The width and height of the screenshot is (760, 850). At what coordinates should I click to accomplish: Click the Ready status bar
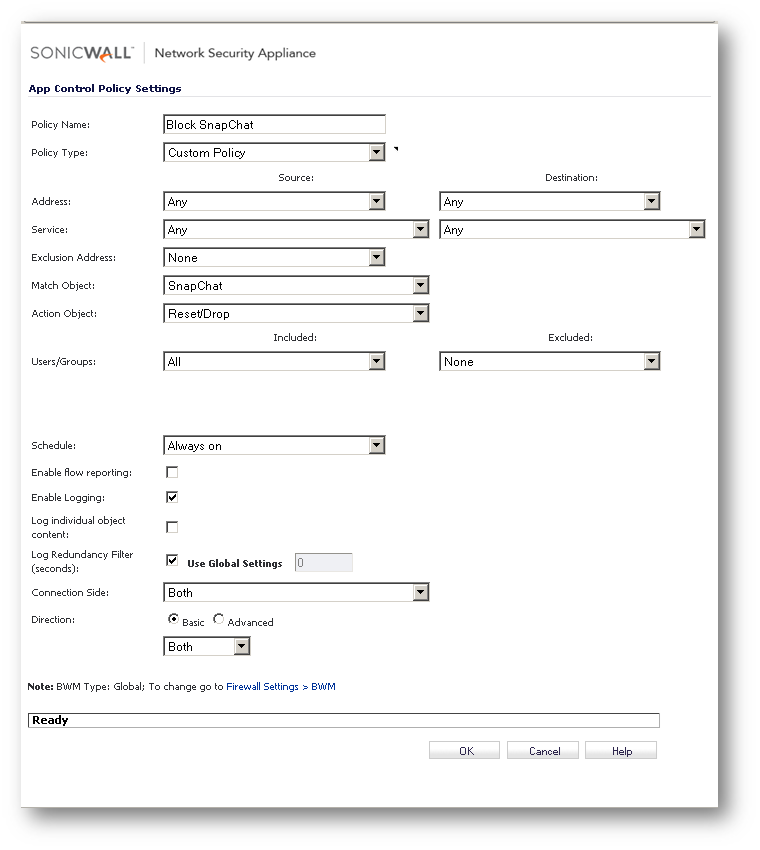pyautogui.click(x=344, y=720)
